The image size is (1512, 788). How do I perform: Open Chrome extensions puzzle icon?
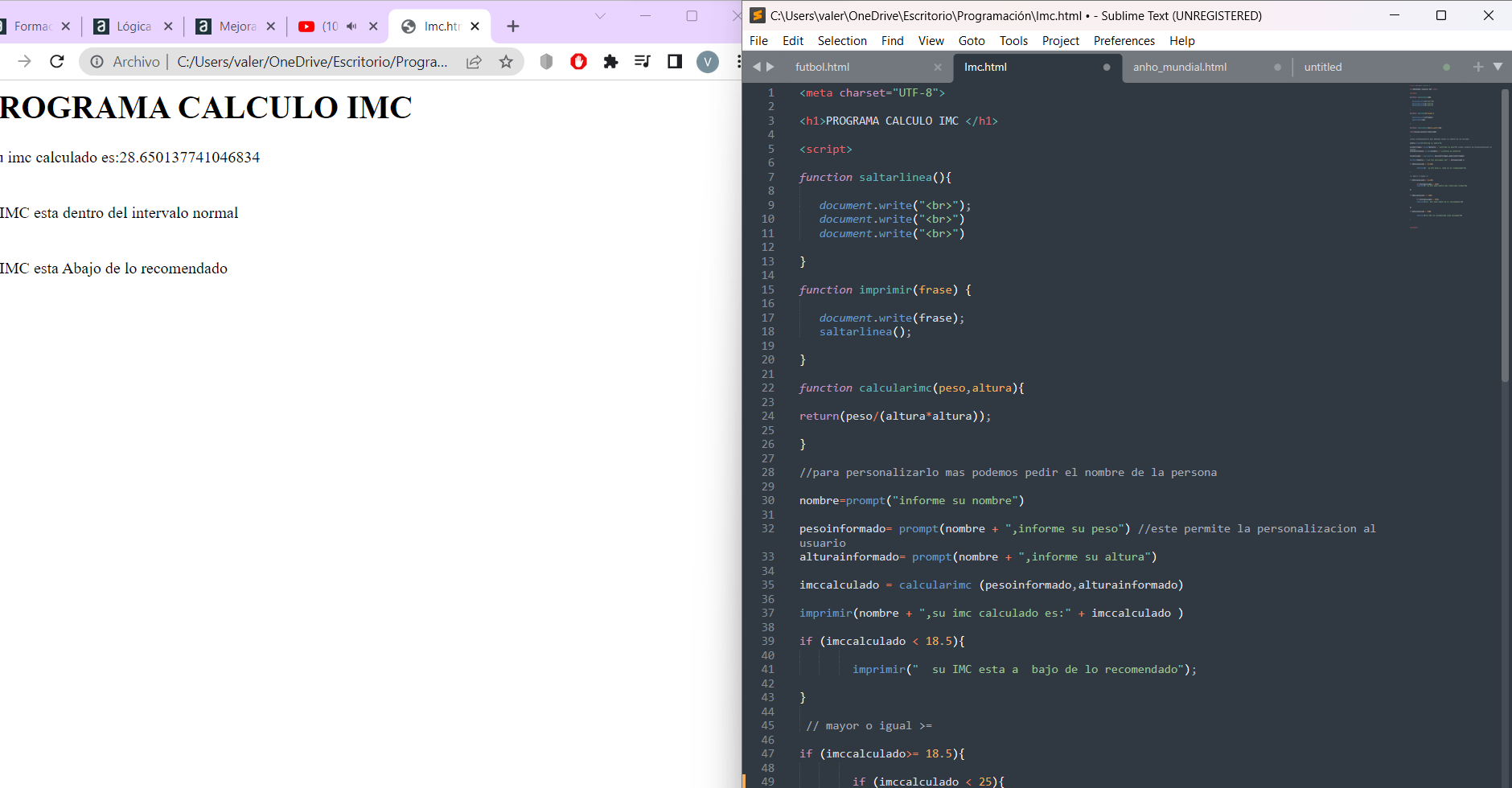pos(610,61)
